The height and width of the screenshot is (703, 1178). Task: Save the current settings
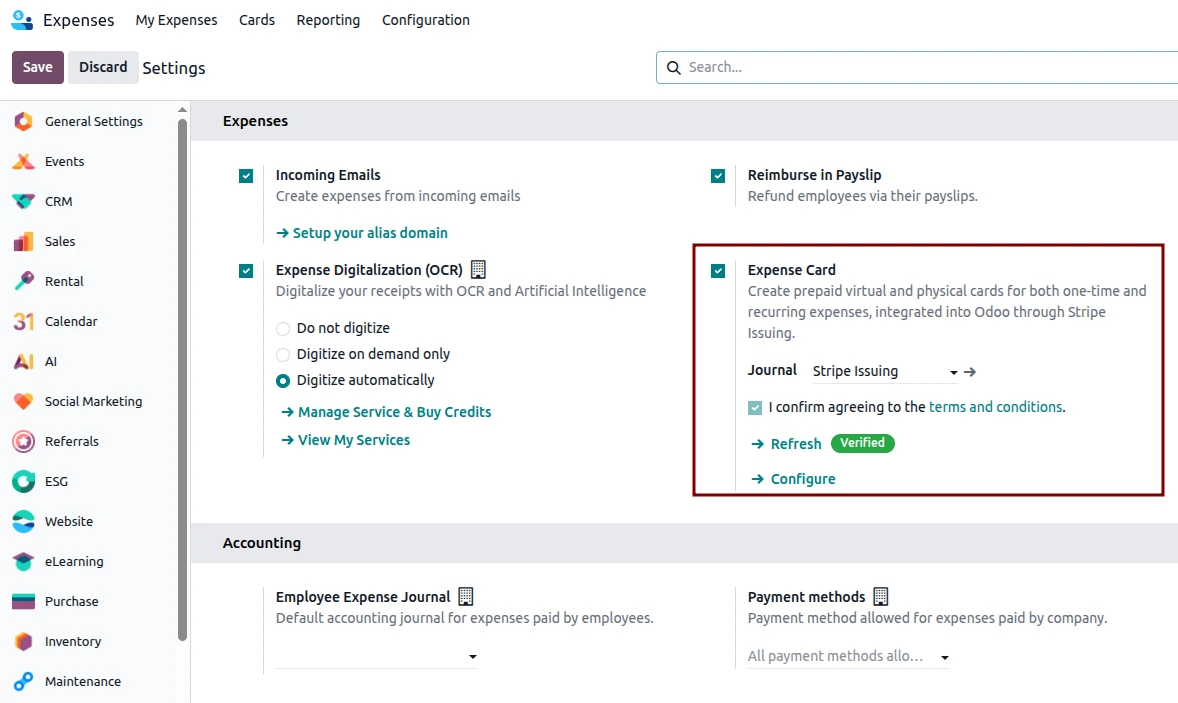click(x=37, y=66)
